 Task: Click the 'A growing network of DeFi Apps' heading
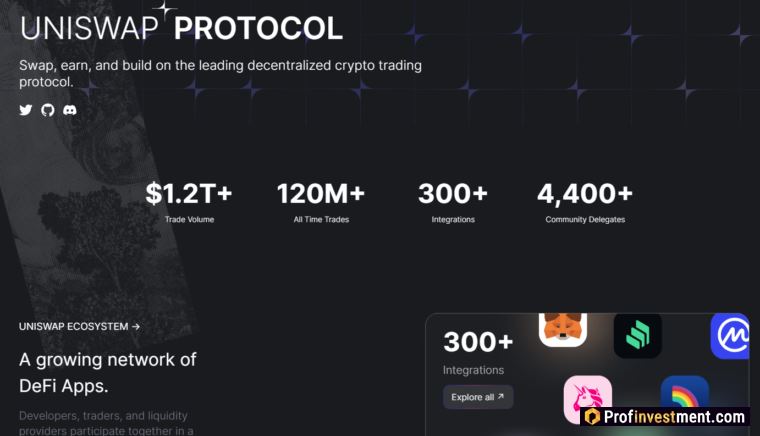pyautogui.click(x=108, y=373)
